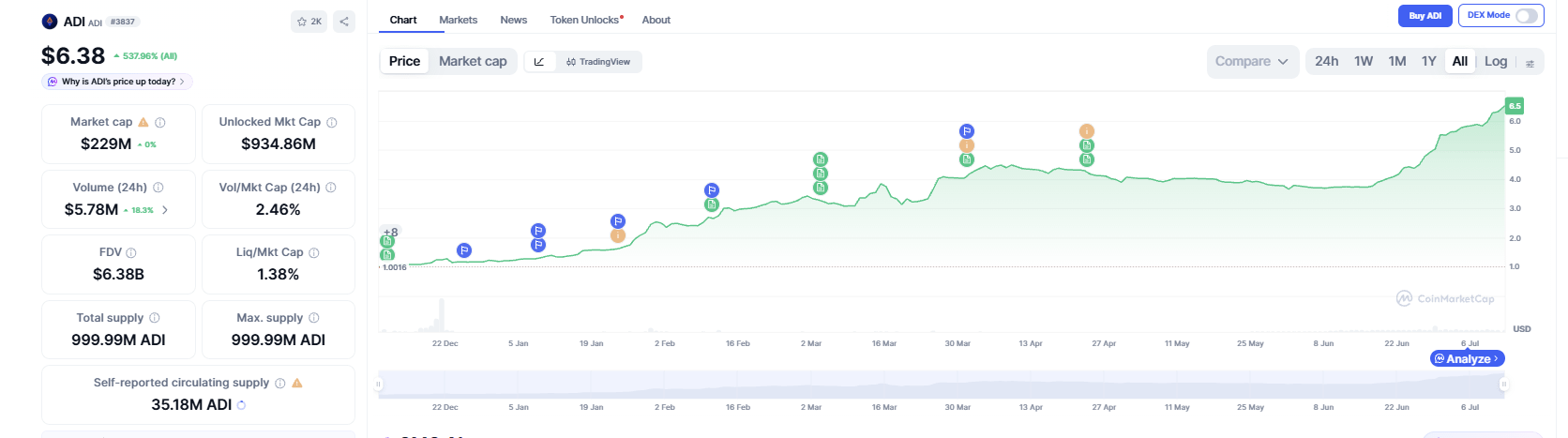
Task: Select the All time range
Action: [1460, 61]
